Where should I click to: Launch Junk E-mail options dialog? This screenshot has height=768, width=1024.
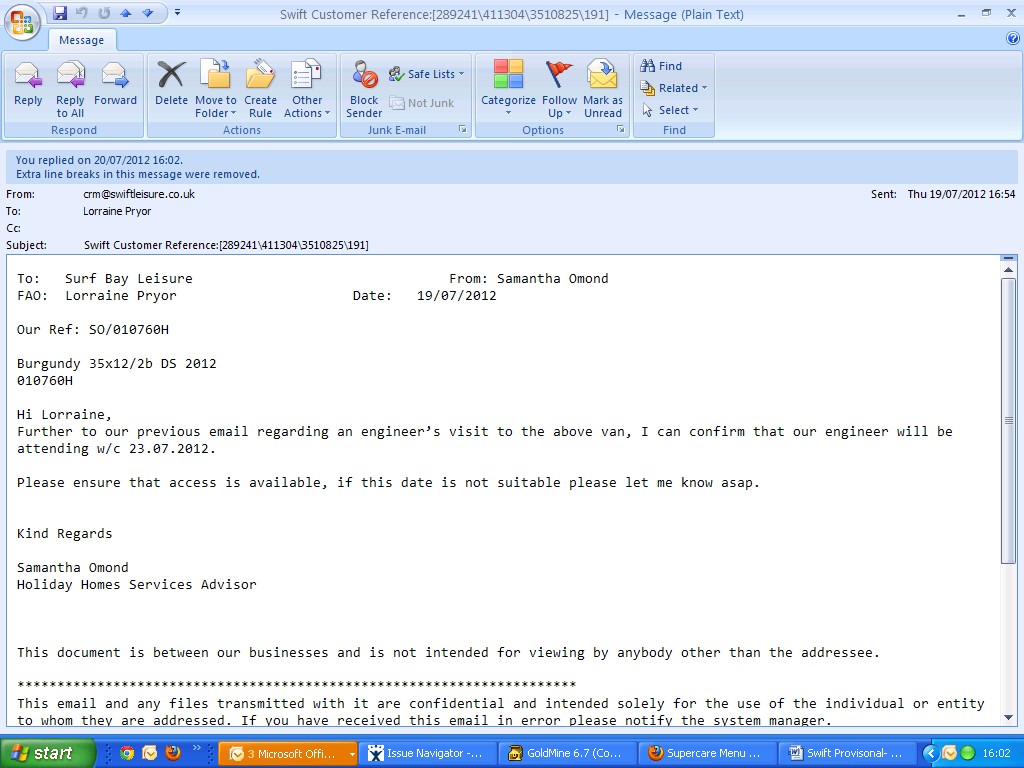pyautogui.click(x=462, y=129)
